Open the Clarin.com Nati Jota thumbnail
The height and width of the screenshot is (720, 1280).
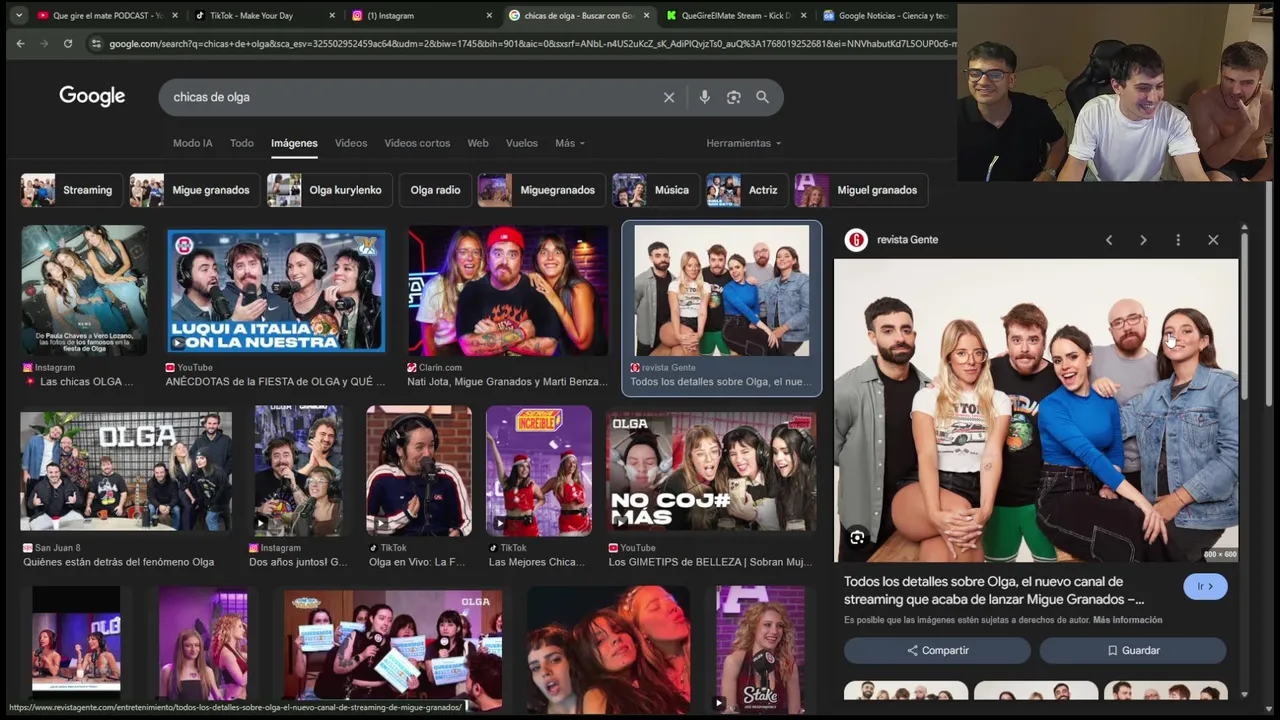click(507, 290)
